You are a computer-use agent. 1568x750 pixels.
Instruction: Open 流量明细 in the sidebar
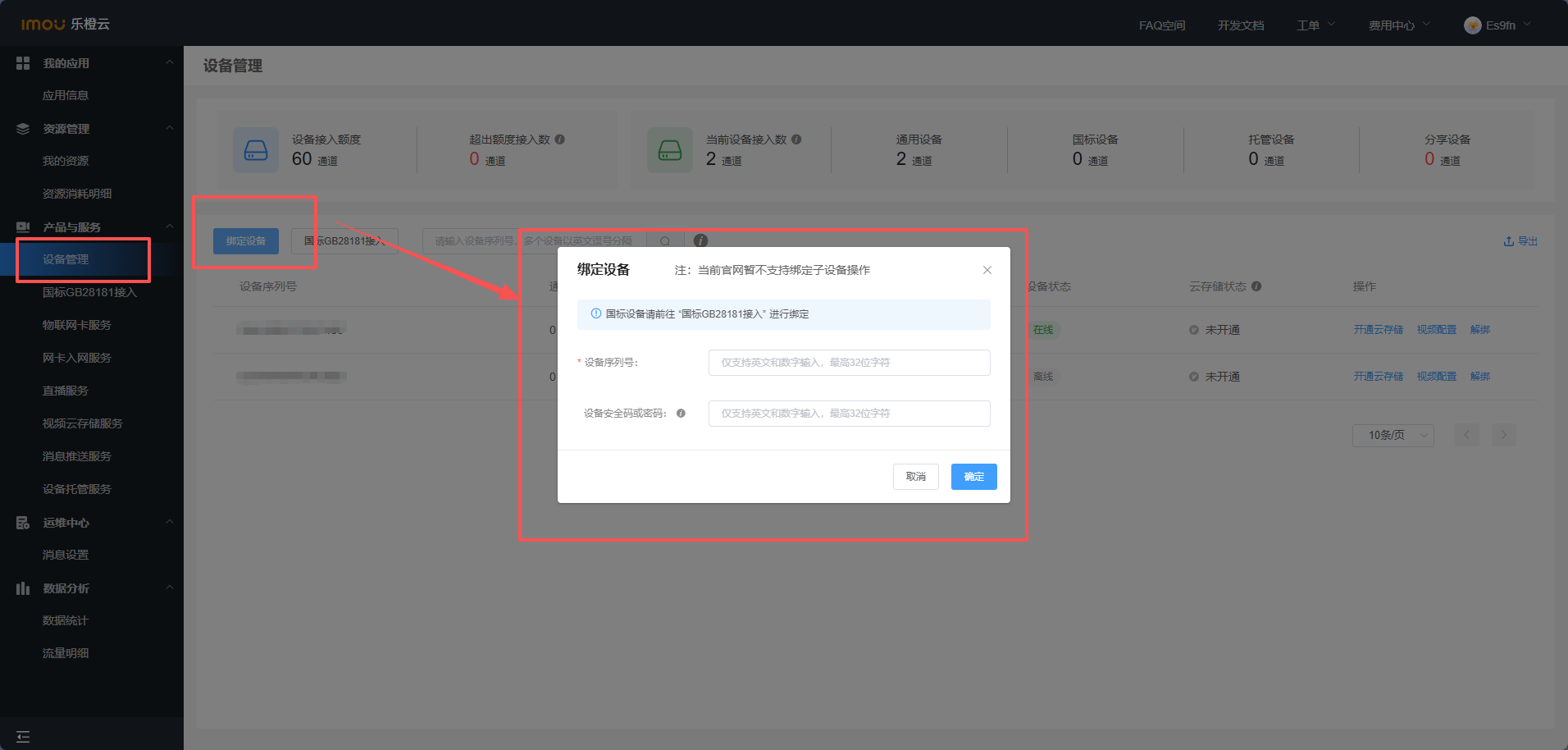(66, 653)
